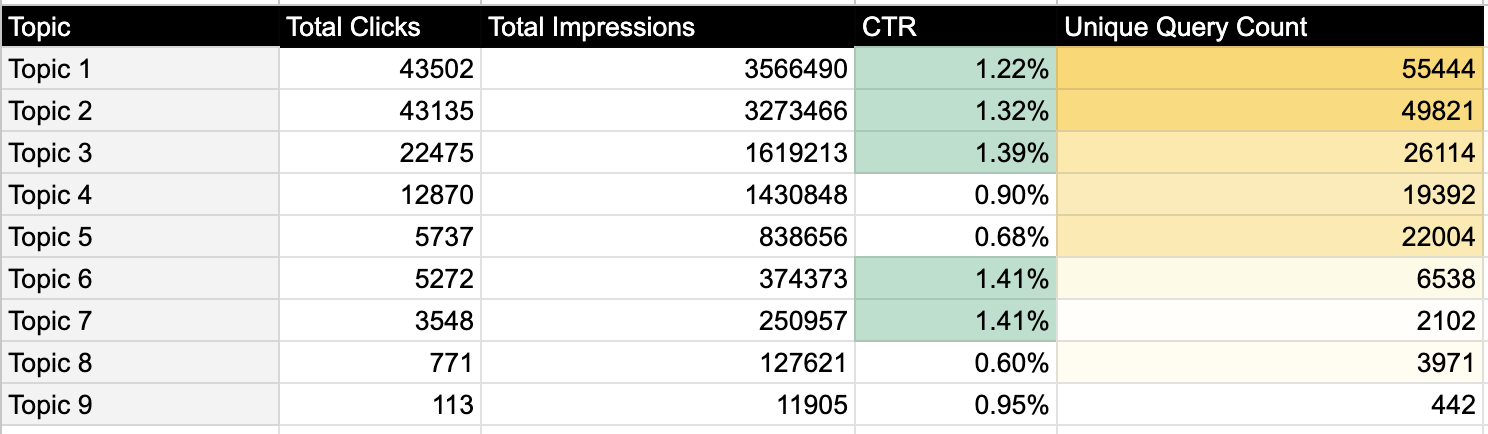
Task: Click the Total Impressions header cell
Action: pyautogui.click(x=668, y=27)
